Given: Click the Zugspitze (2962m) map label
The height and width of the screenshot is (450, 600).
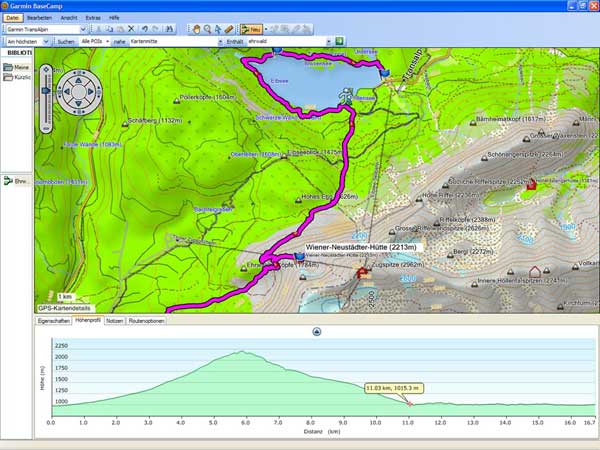Looking at the screenshot, I should [x=398, y=264].
